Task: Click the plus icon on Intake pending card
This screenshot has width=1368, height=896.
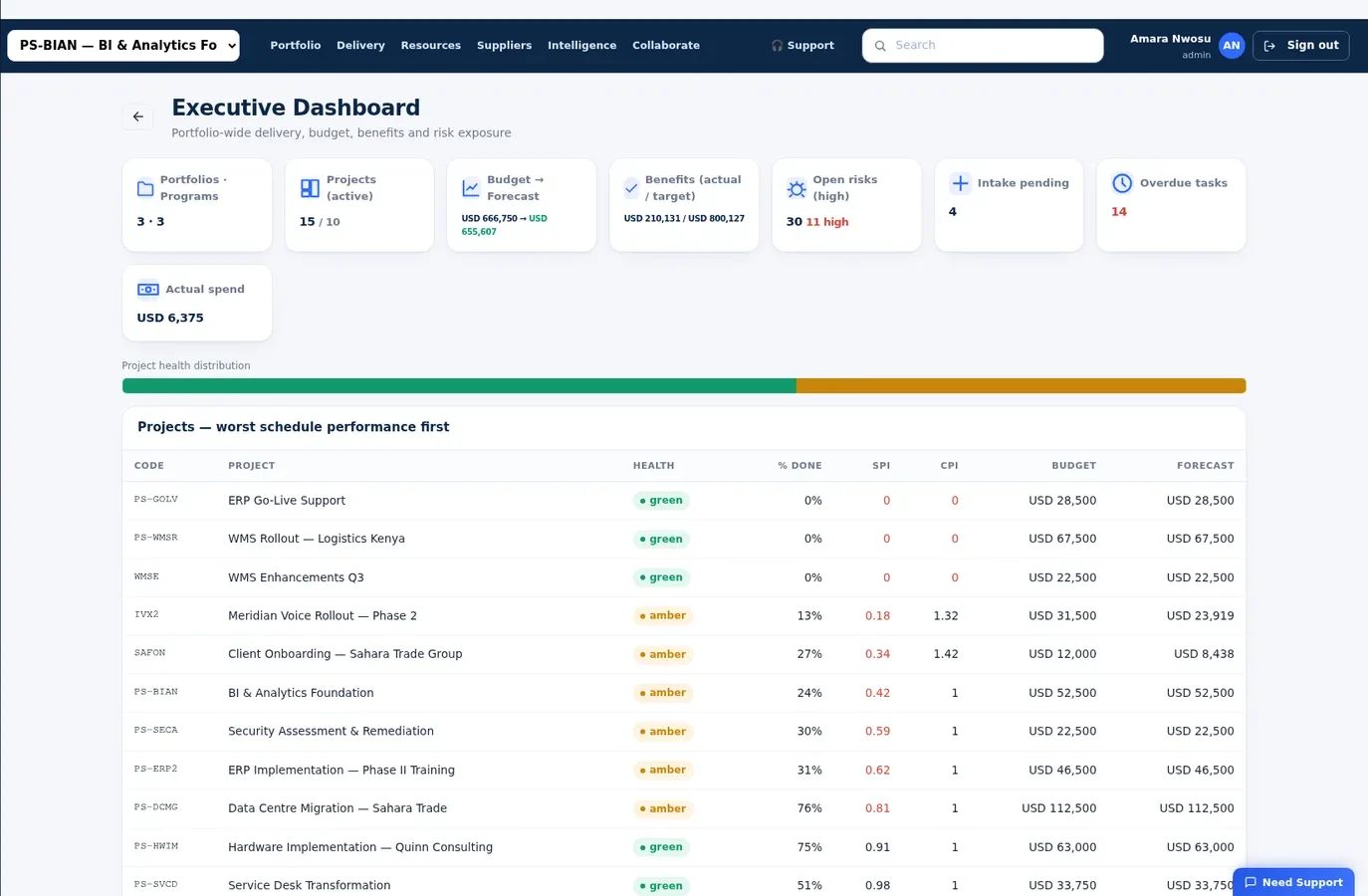Action: click(x=960, y=183)
